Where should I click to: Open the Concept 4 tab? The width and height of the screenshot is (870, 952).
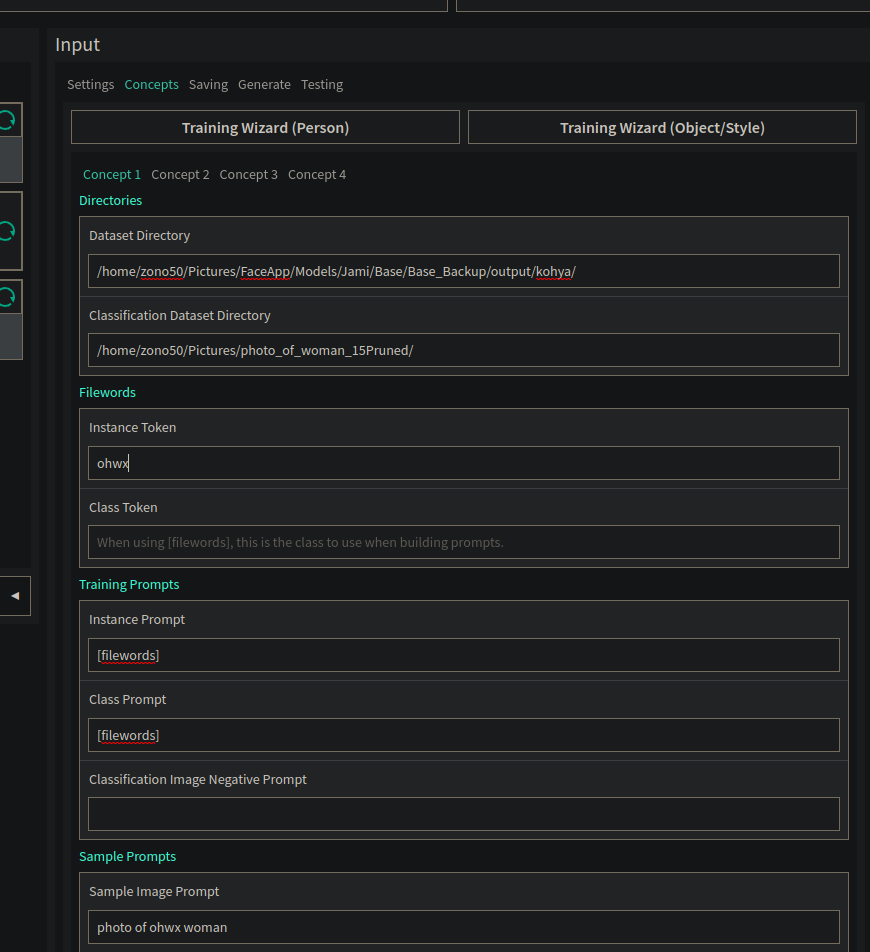pyautogui.click(x=317, y=175)
